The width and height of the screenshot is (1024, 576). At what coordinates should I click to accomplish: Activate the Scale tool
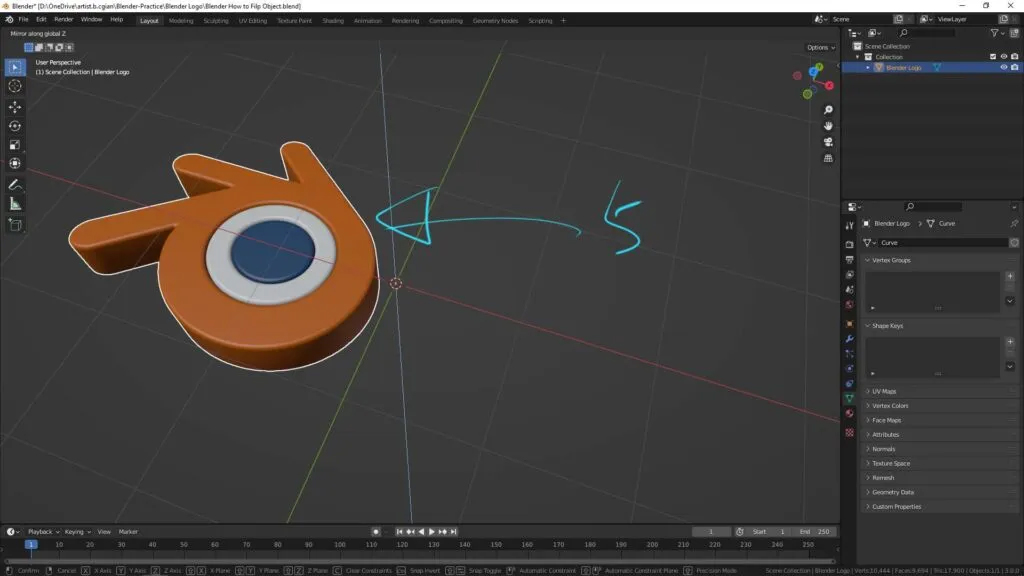tap(14, 144)
